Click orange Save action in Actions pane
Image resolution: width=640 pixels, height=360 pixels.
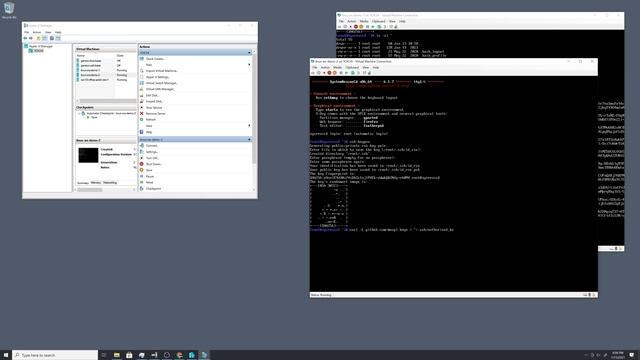149,170
